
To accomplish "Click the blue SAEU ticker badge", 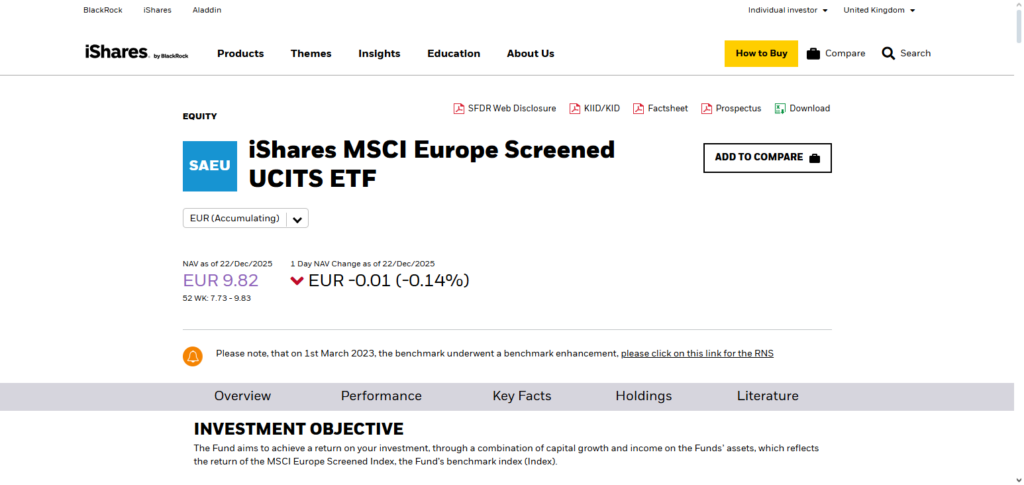I will pos(210,166).
